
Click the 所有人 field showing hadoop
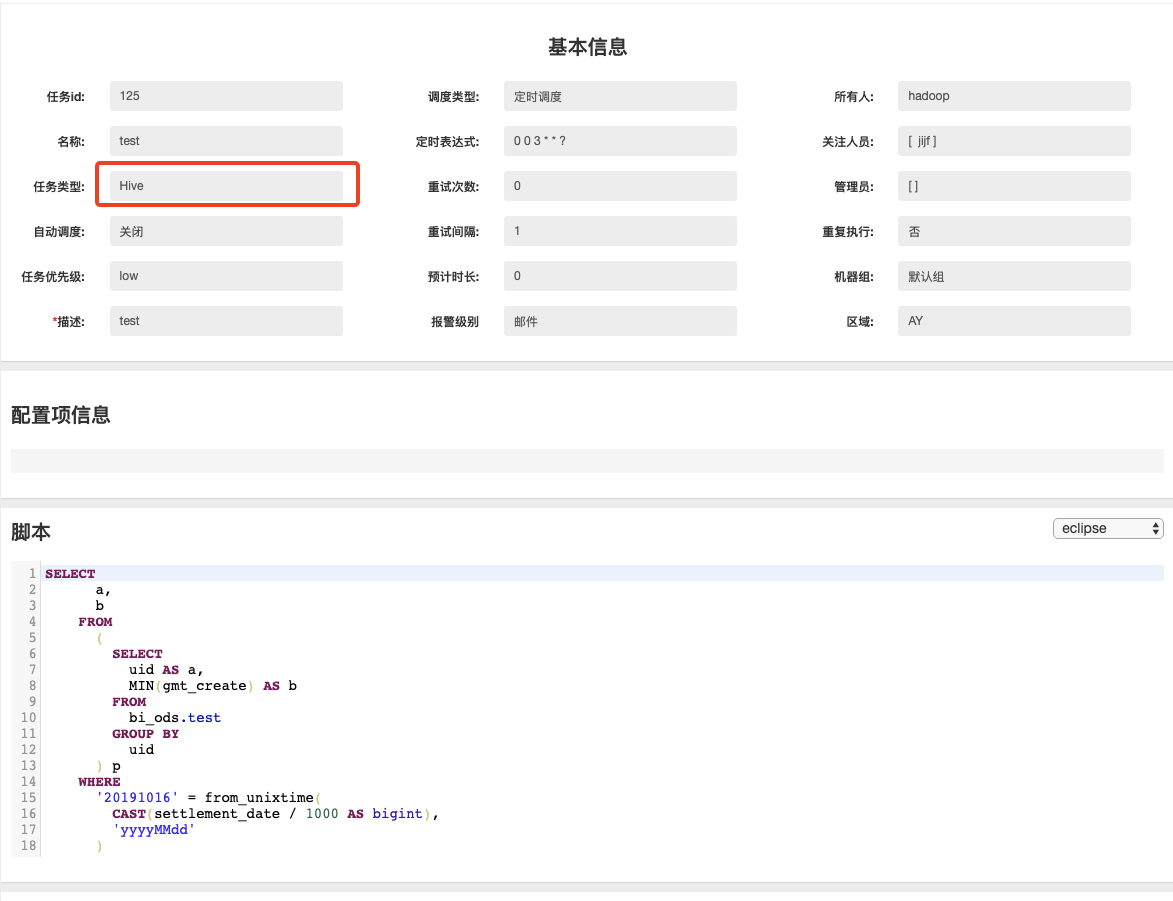pos(1014,96)
